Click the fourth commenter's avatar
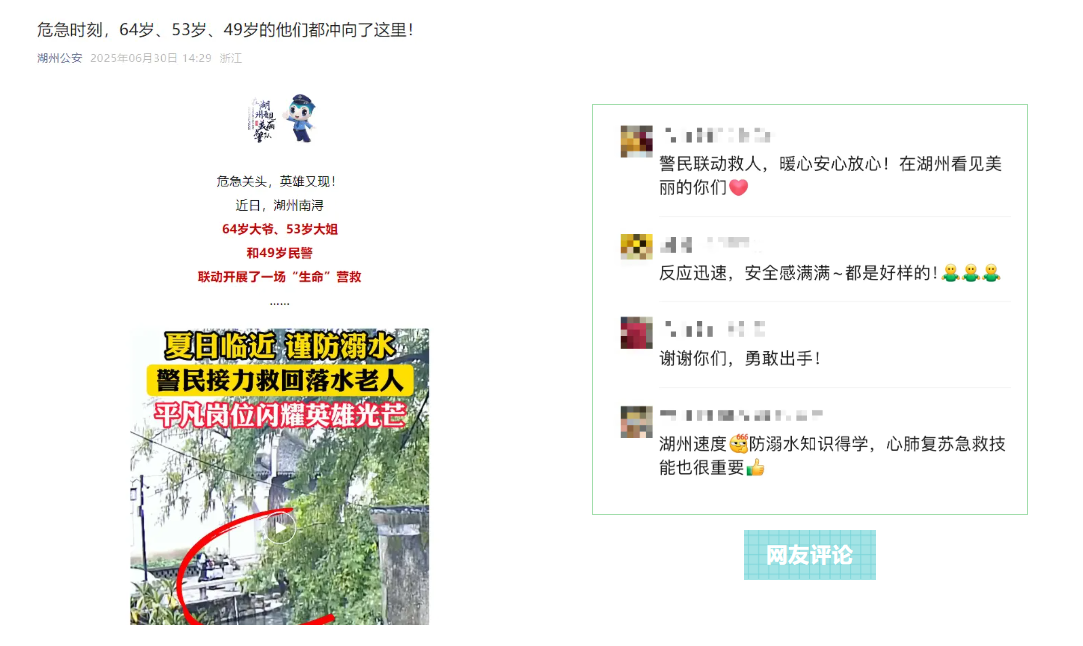The height and width of the screenshot is (646, 1083). tap(636, 421)
